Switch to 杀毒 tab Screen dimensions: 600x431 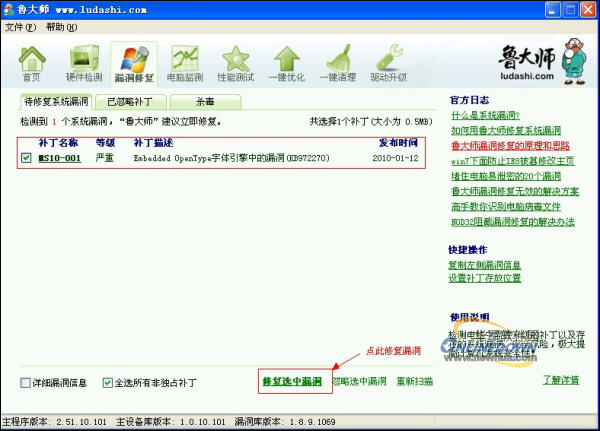[x=205, y=102]
